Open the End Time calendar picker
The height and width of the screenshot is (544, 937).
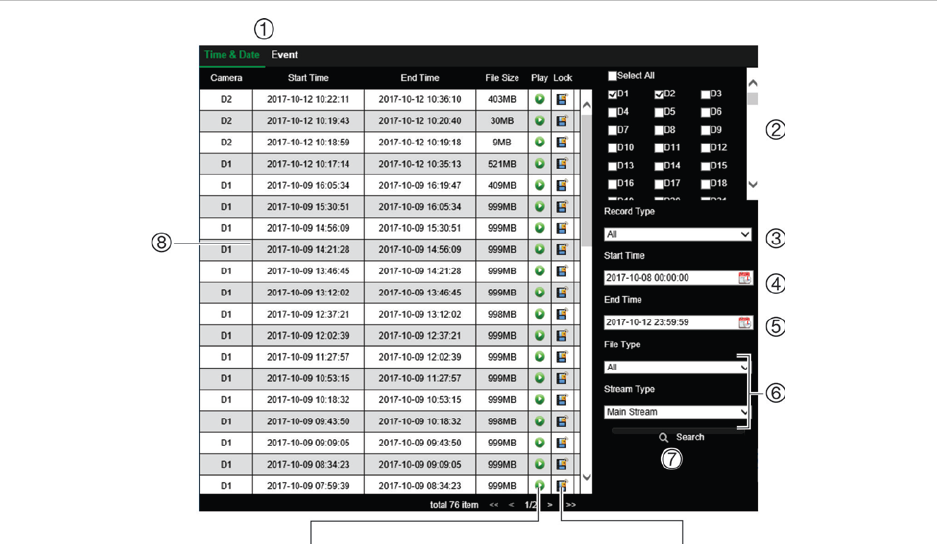744,322
